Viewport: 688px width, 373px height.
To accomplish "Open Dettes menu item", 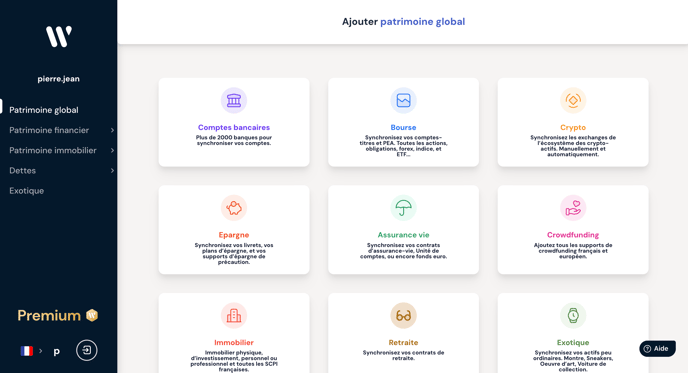I will tap(22, 171).
